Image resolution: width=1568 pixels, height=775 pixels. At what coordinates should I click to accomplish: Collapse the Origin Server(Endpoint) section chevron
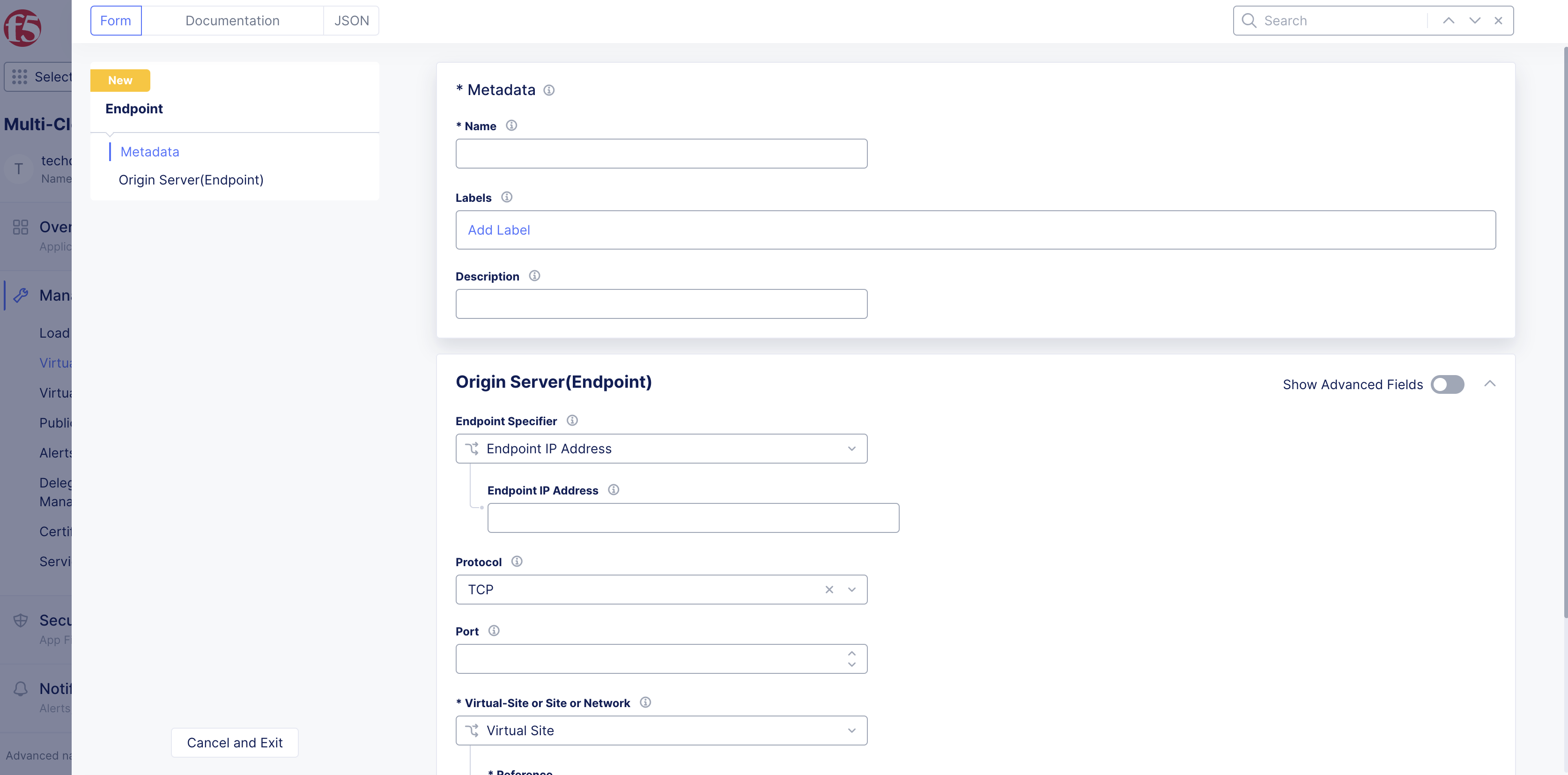[1491, 384]
